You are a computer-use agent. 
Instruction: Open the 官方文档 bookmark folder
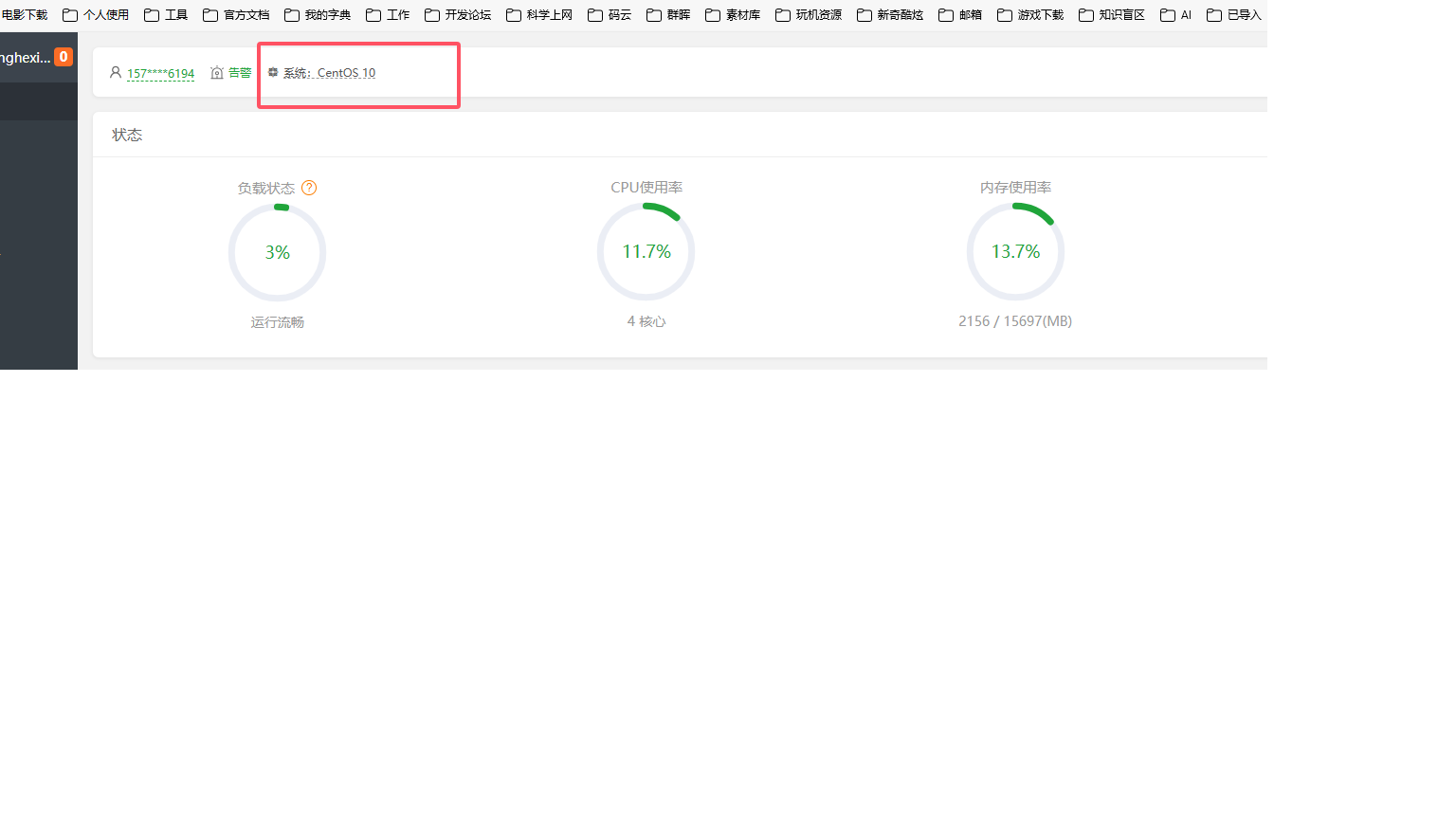click(236, 15)
